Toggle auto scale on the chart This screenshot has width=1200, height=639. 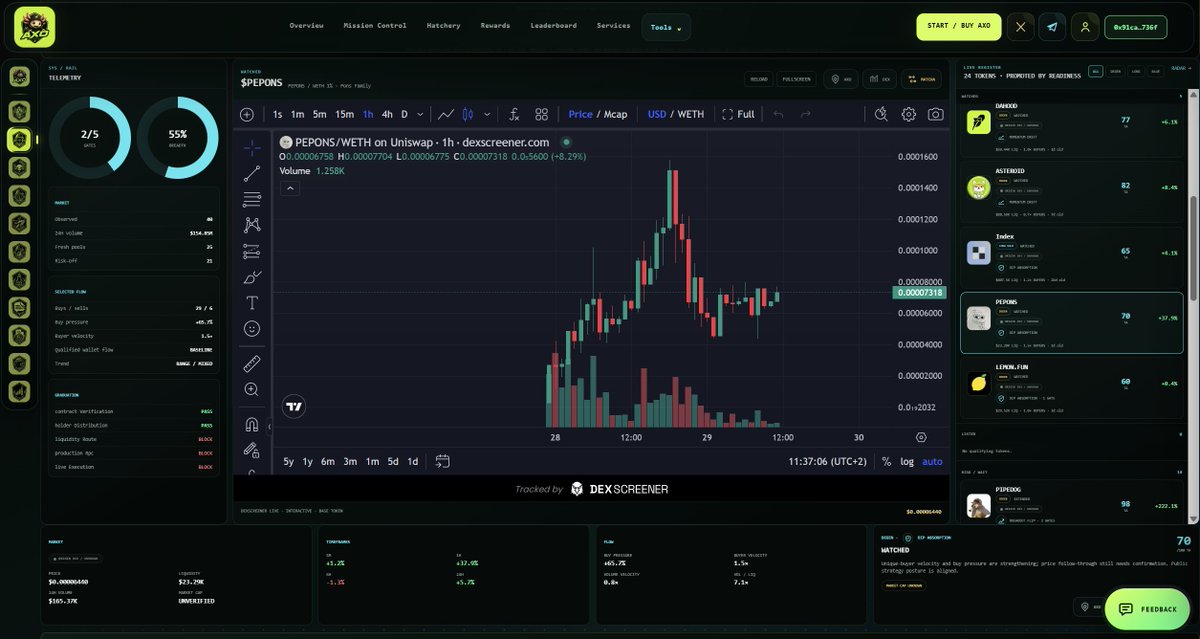[x=932, y=461]
